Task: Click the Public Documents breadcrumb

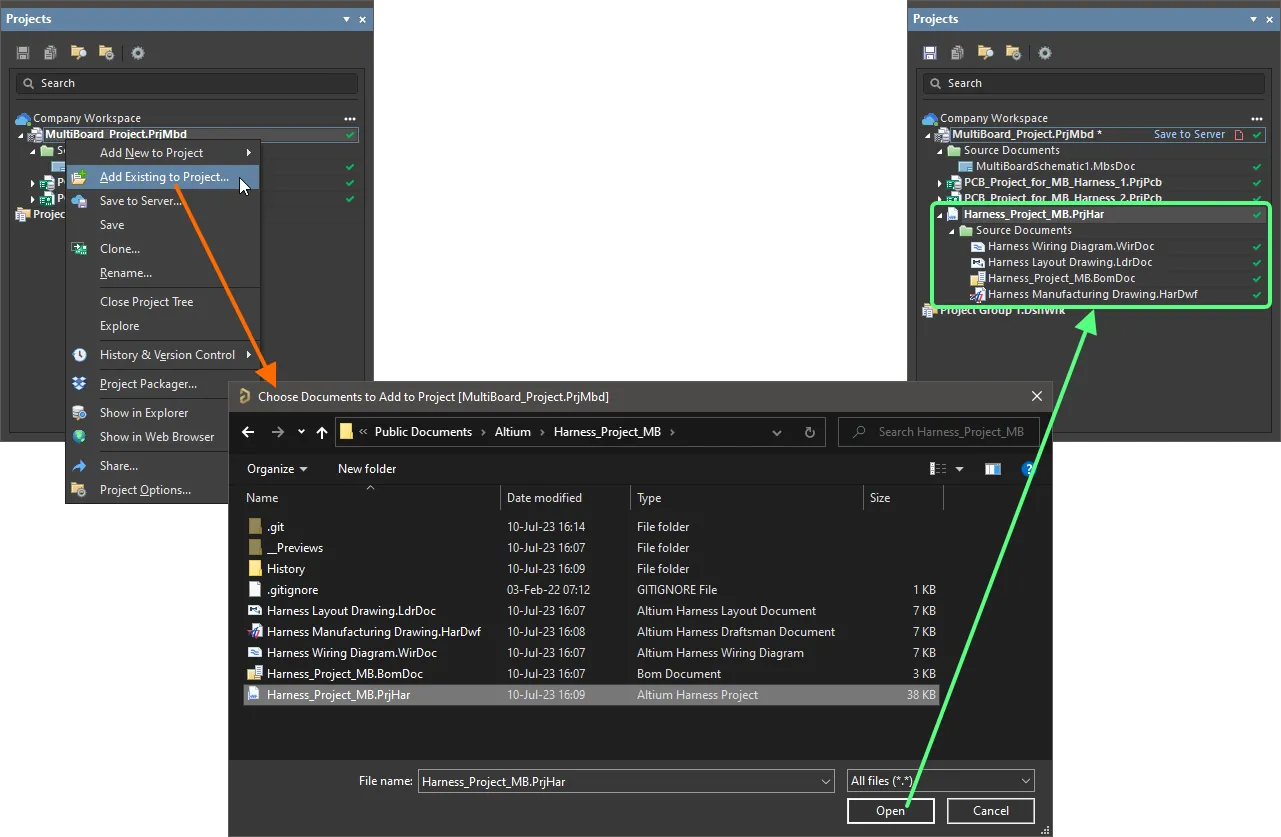Action: 423,432
